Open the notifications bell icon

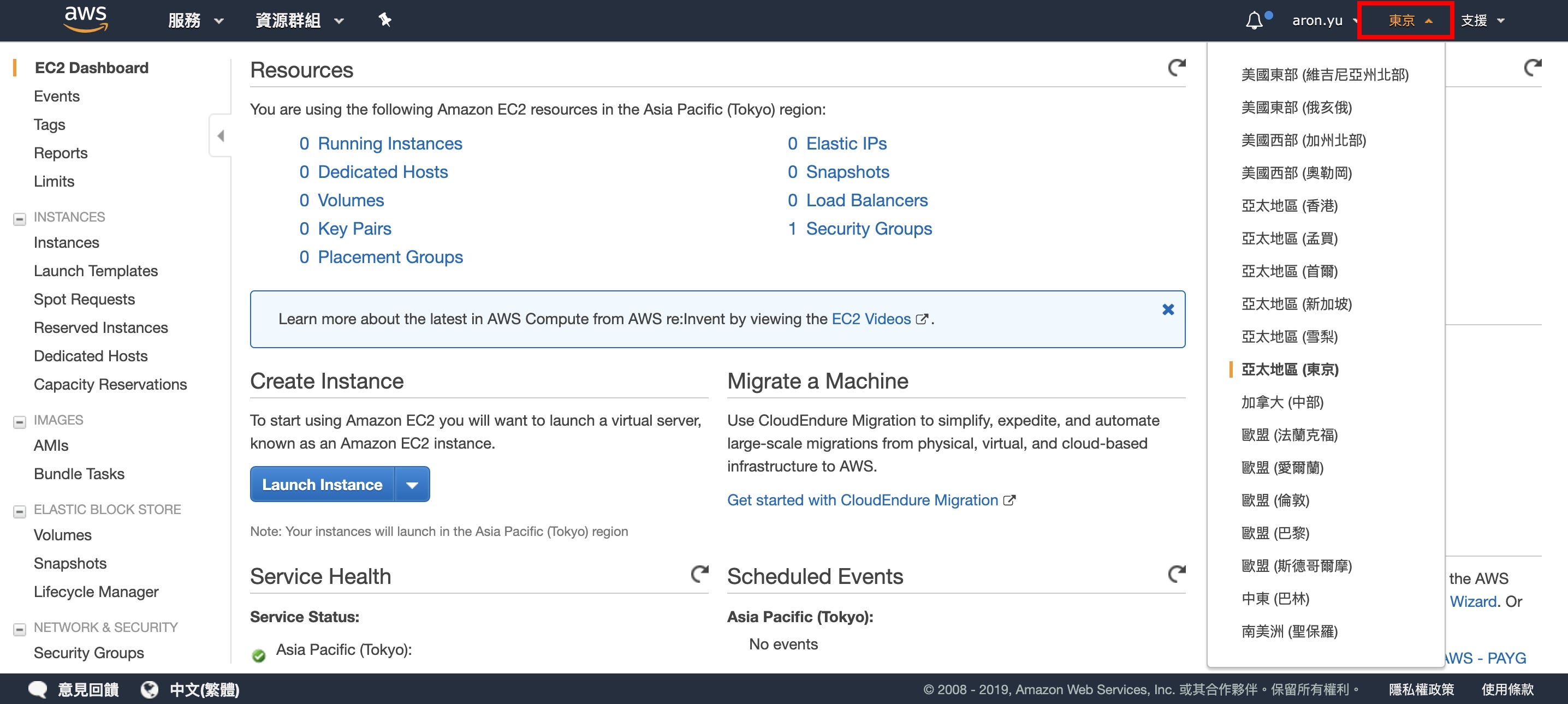(1254, 21)
